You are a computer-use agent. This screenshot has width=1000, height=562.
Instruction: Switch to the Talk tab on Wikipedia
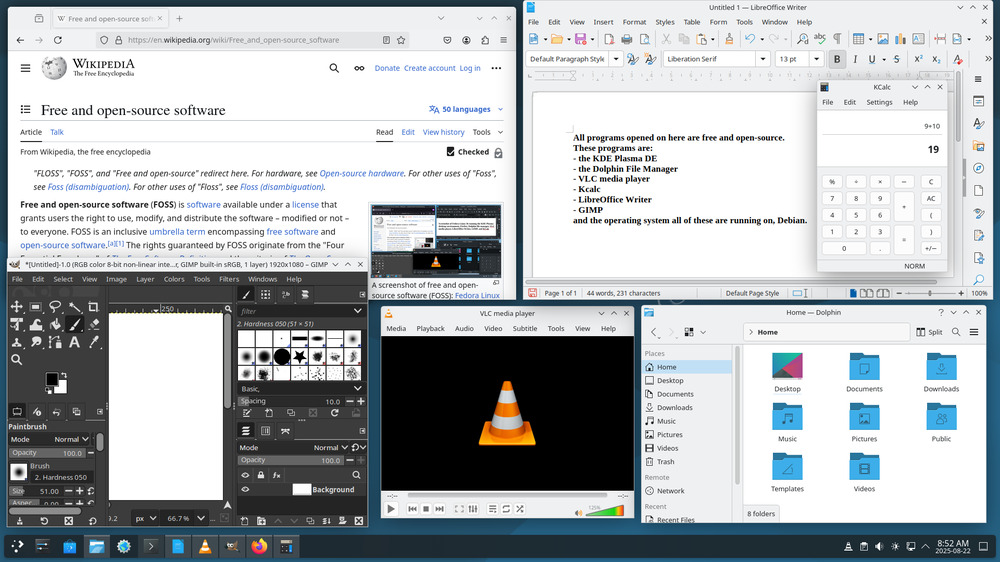(57, 132)
